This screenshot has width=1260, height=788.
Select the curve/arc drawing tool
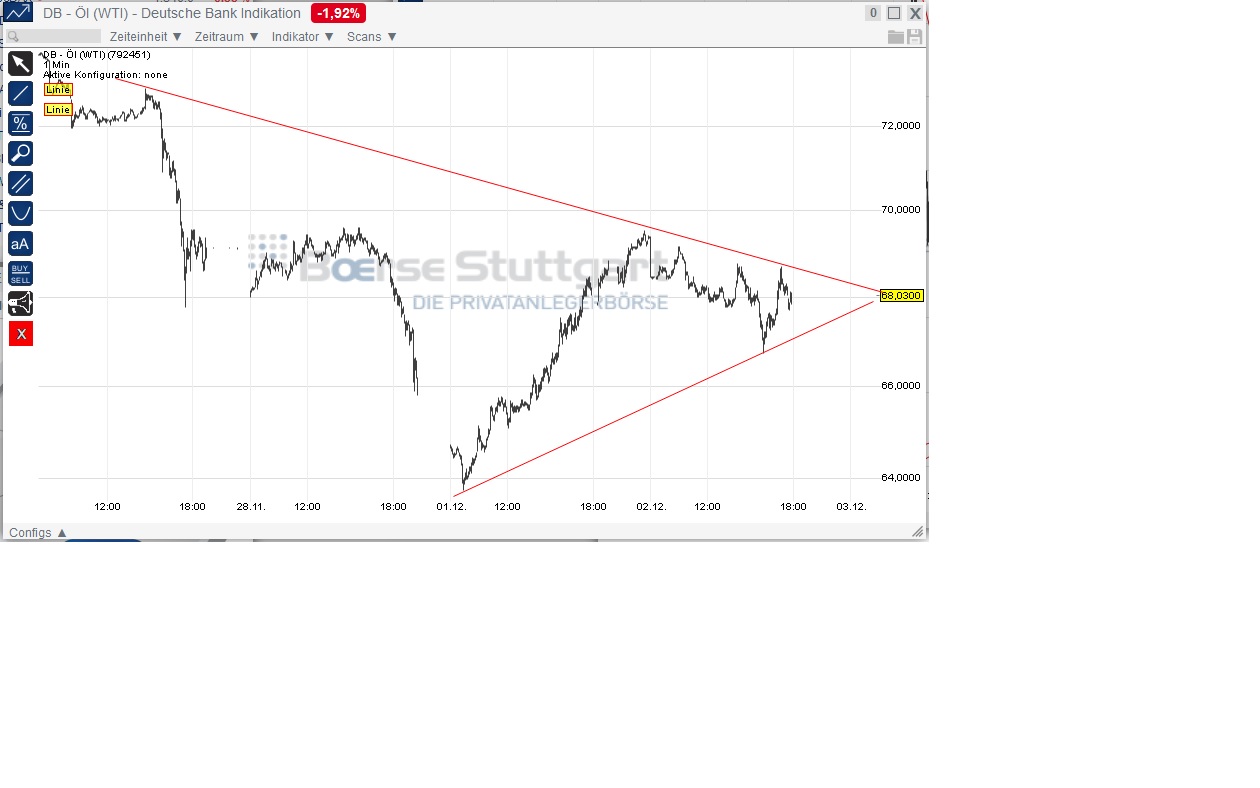click(20, 213)
